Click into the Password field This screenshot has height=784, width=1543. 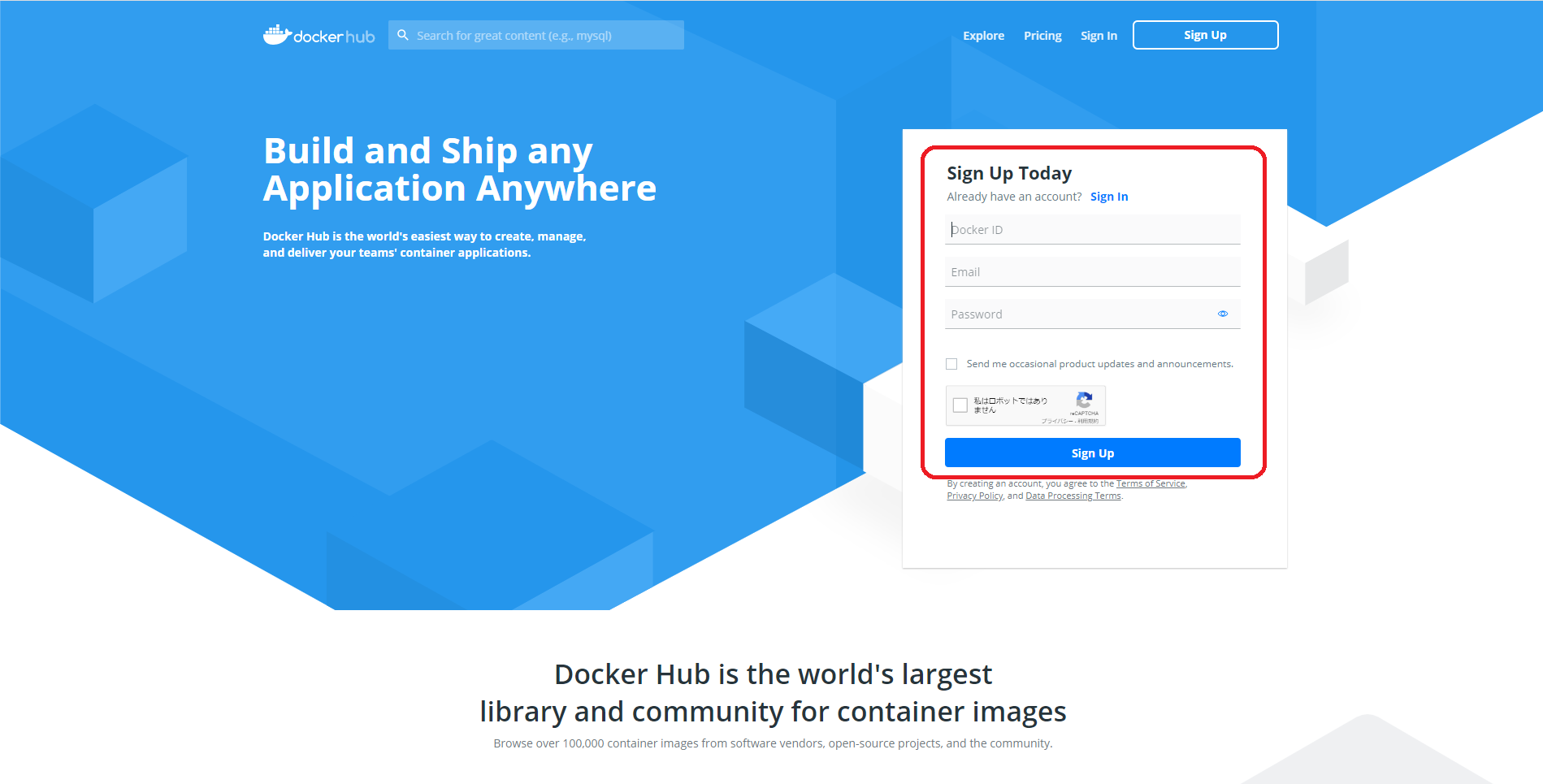click(x=1081, y=314)
